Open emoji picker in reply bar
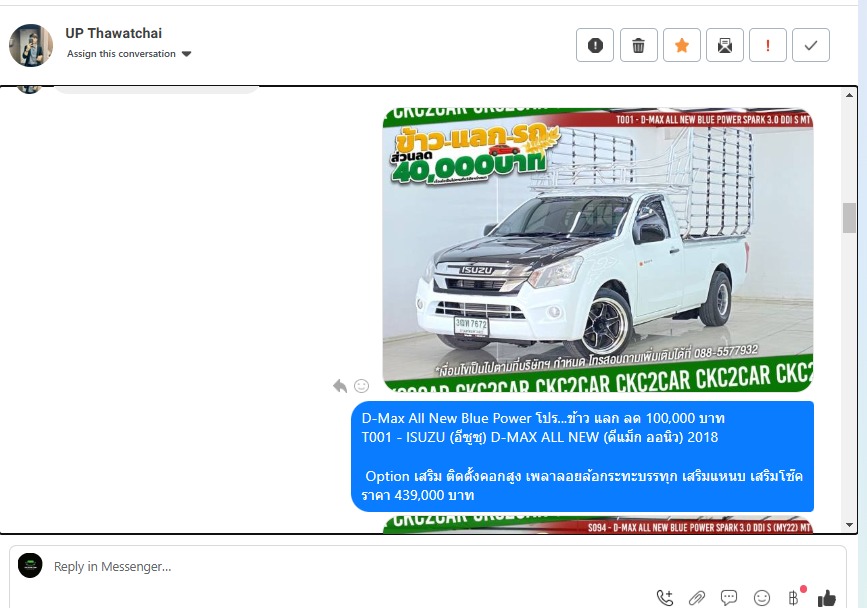 click(762, 597)
